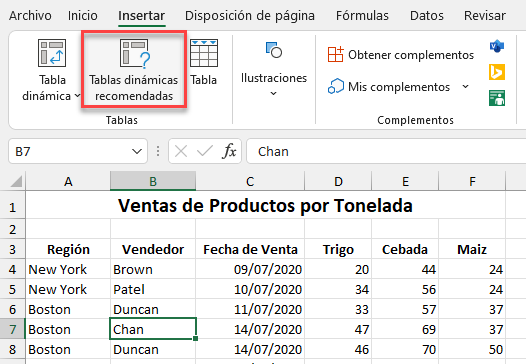Click the Tabla dinámica icon
Image resolution: width=526 pixels, height=364 pixels.
tap(52, 53)
